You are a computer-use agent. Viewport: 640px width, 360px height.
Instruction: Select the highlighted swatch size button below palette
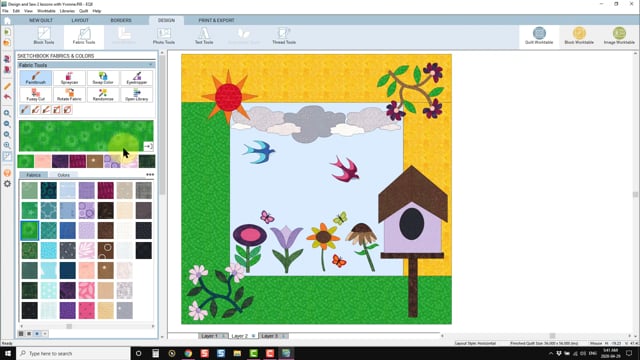pos(37,334)
